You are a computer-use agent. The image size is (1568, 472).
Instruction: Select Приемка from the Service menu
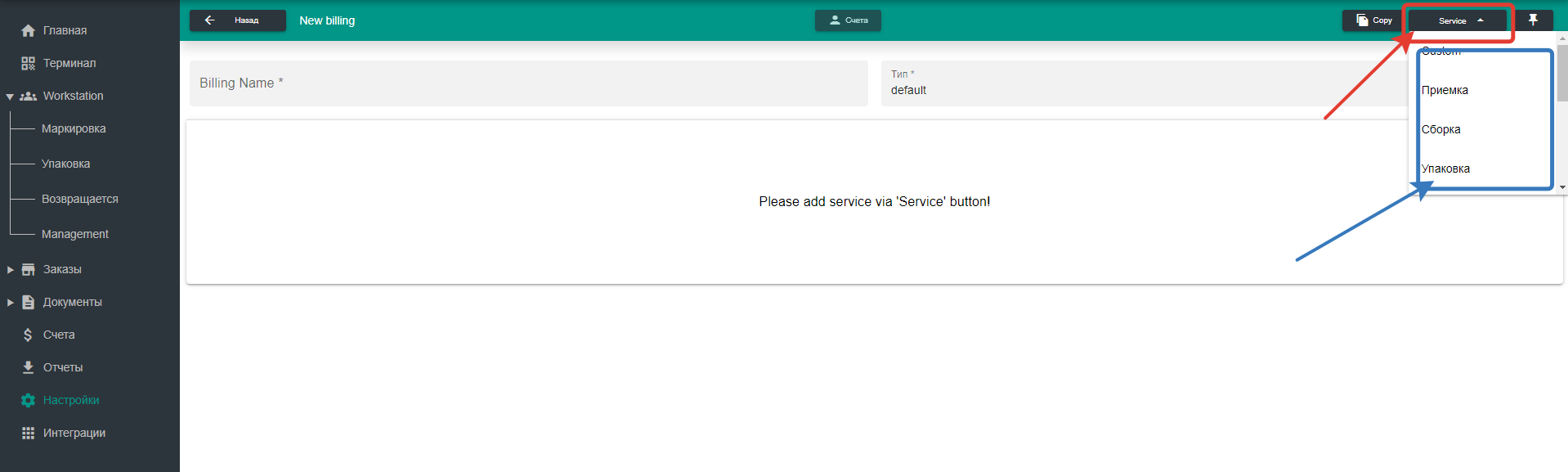[x=1445, y=90]
